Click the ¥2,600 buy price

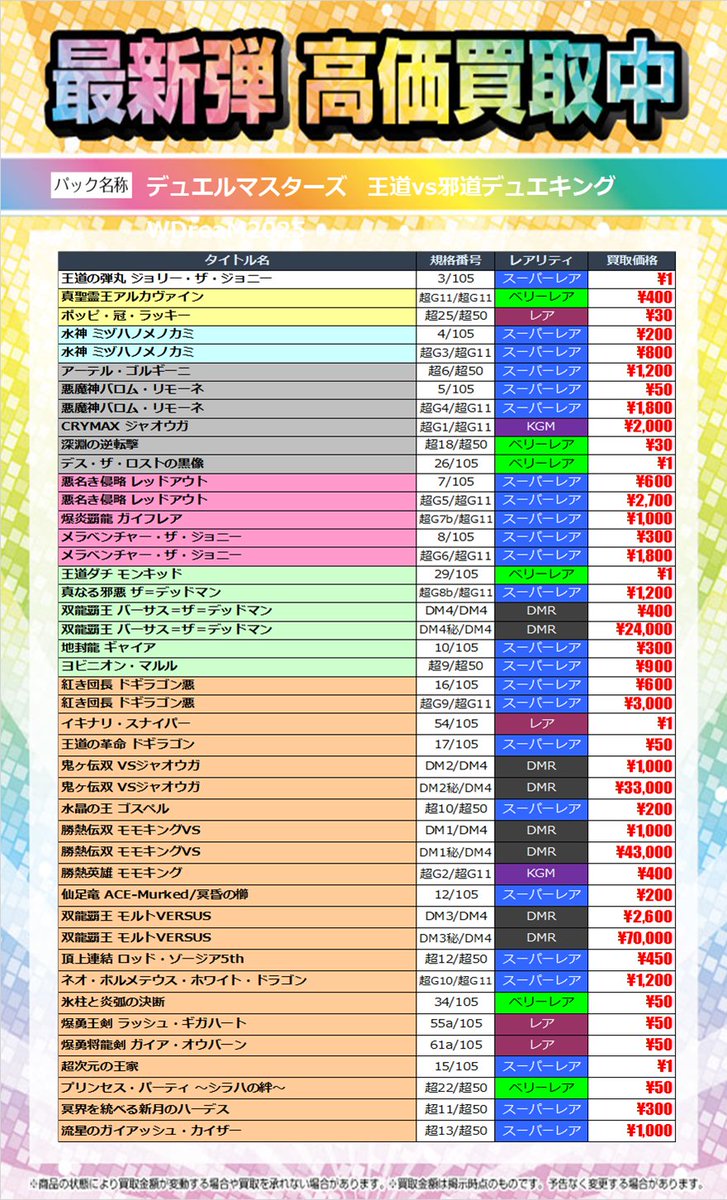click(x=649, y=916)
